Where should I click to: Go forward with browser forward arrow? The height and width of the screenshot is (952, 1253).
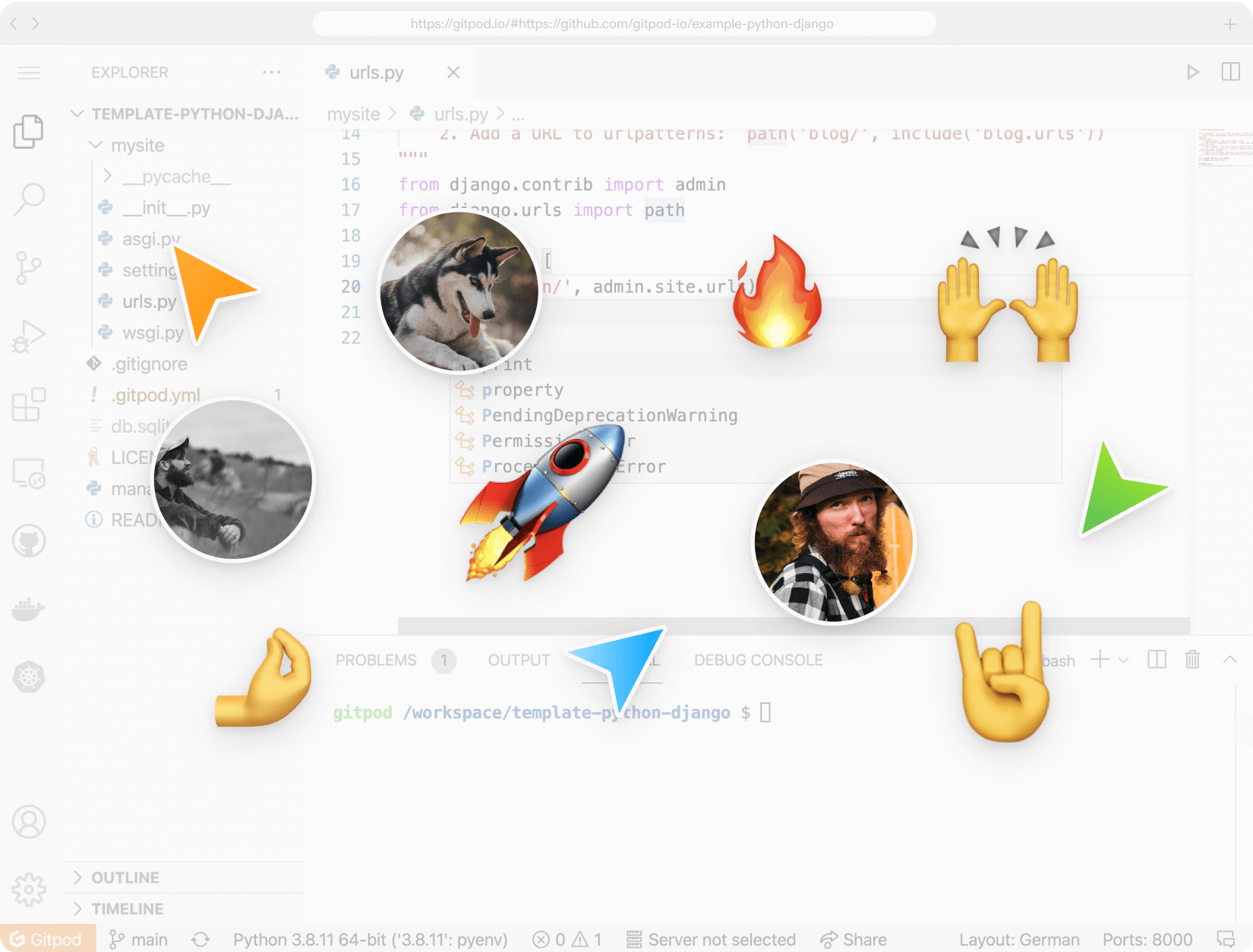coord(35,24)
